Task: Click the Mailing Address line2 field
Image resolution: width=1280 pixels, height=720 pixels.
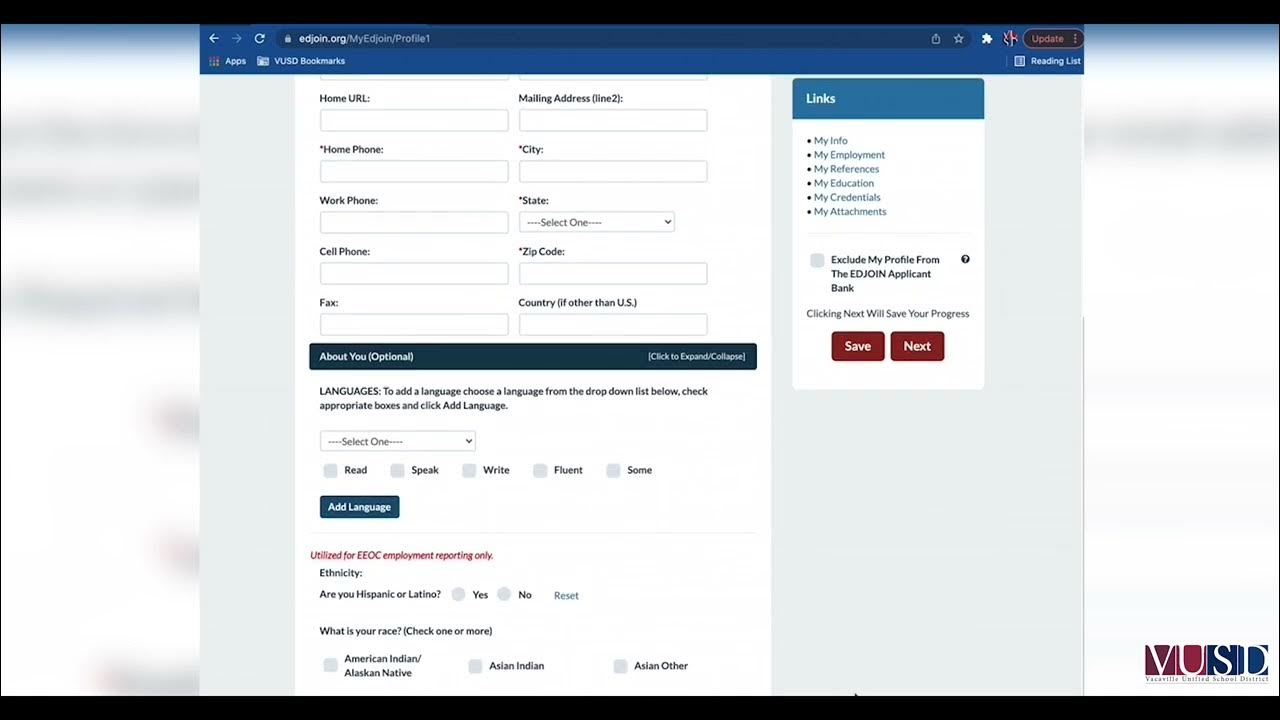Action: click(x=613, y=120)
